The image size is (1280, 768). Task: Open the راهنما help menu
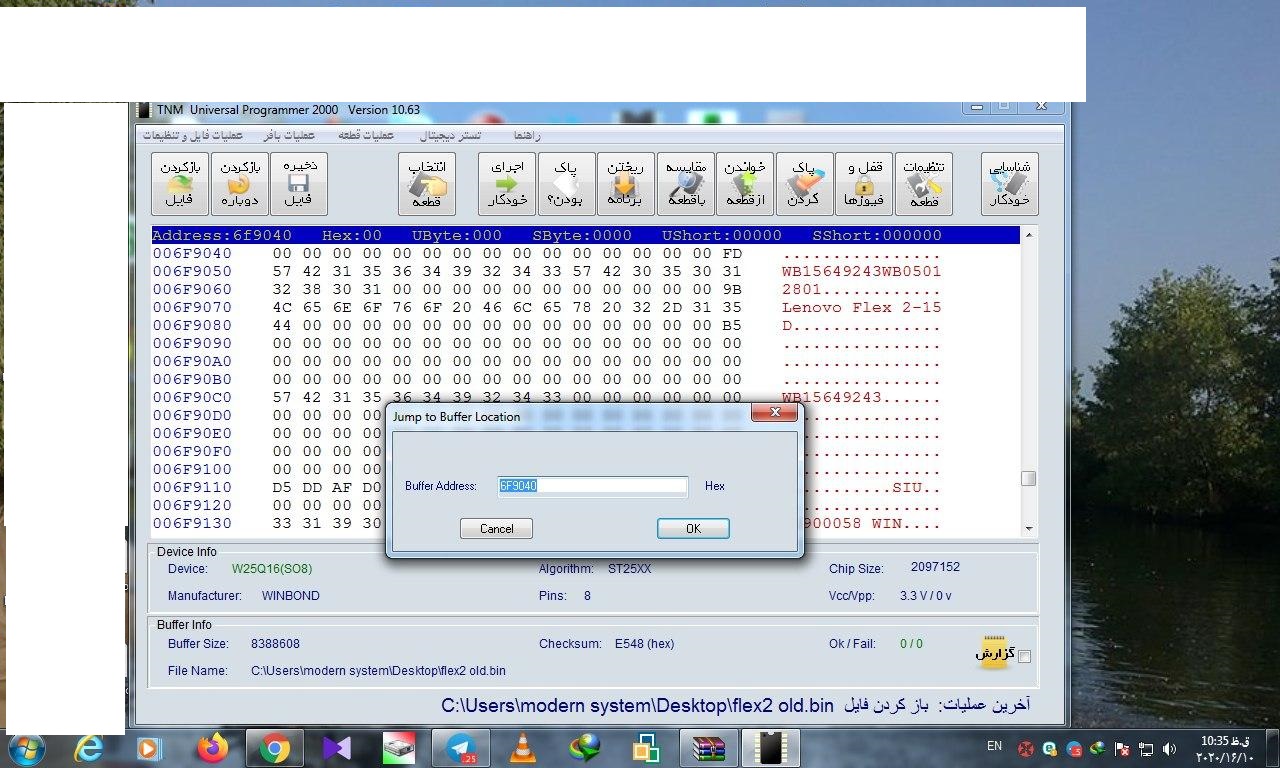click(528, 135)
